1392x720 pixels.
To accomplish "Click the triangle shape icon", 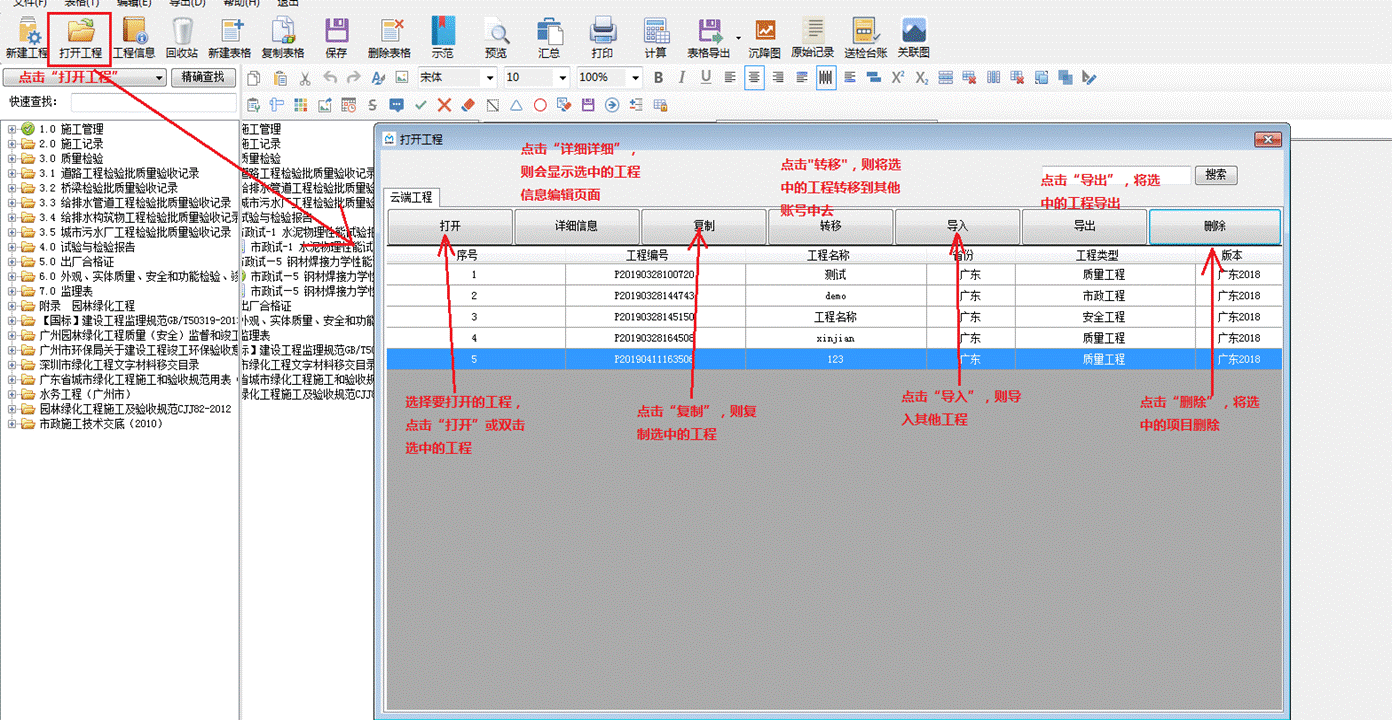I will pyautogui.click(x=516, y=104).
